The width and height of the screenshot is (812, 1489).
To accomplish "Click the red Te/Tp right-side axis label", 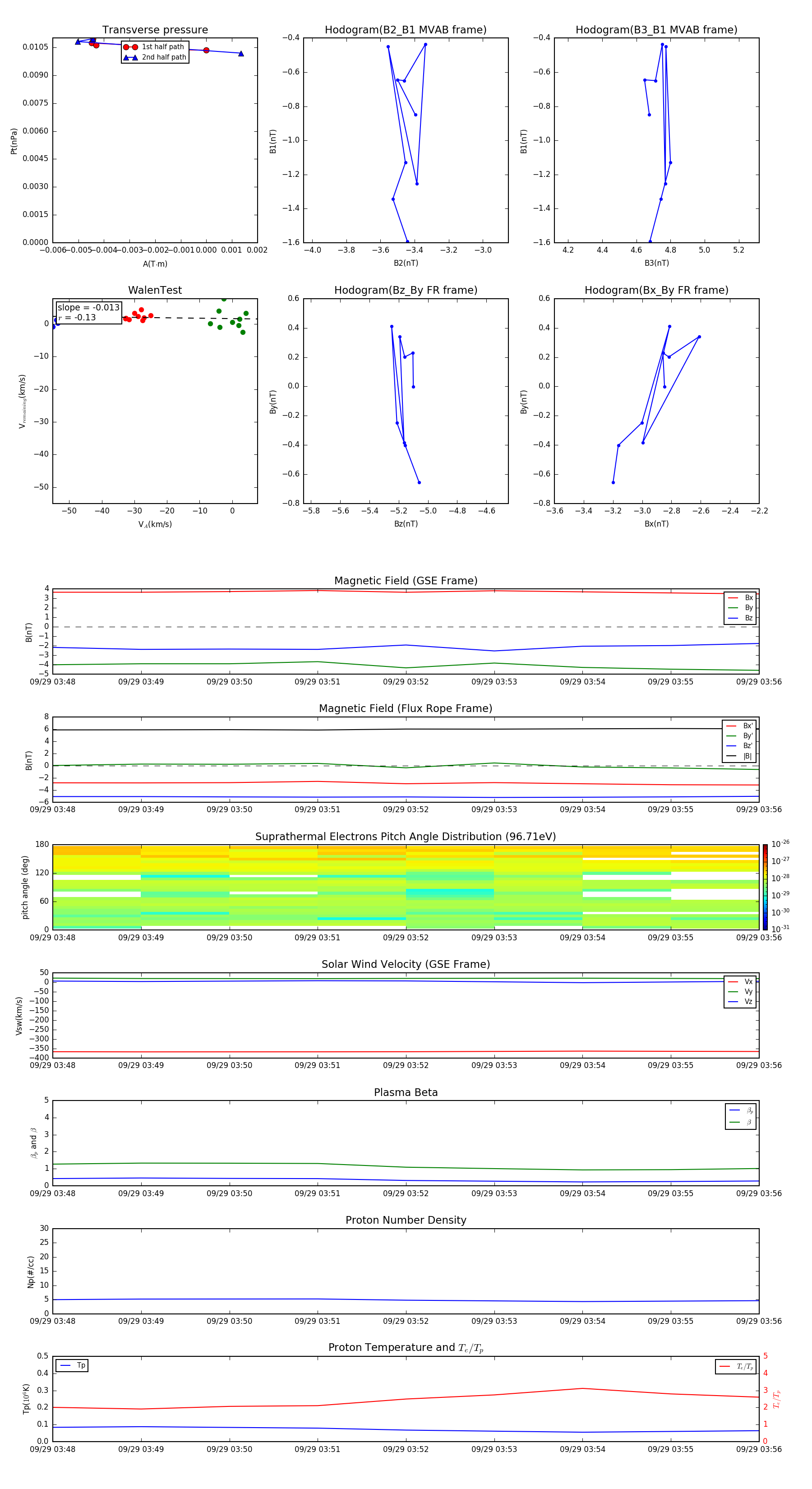I will click(x=777, y=1399).
